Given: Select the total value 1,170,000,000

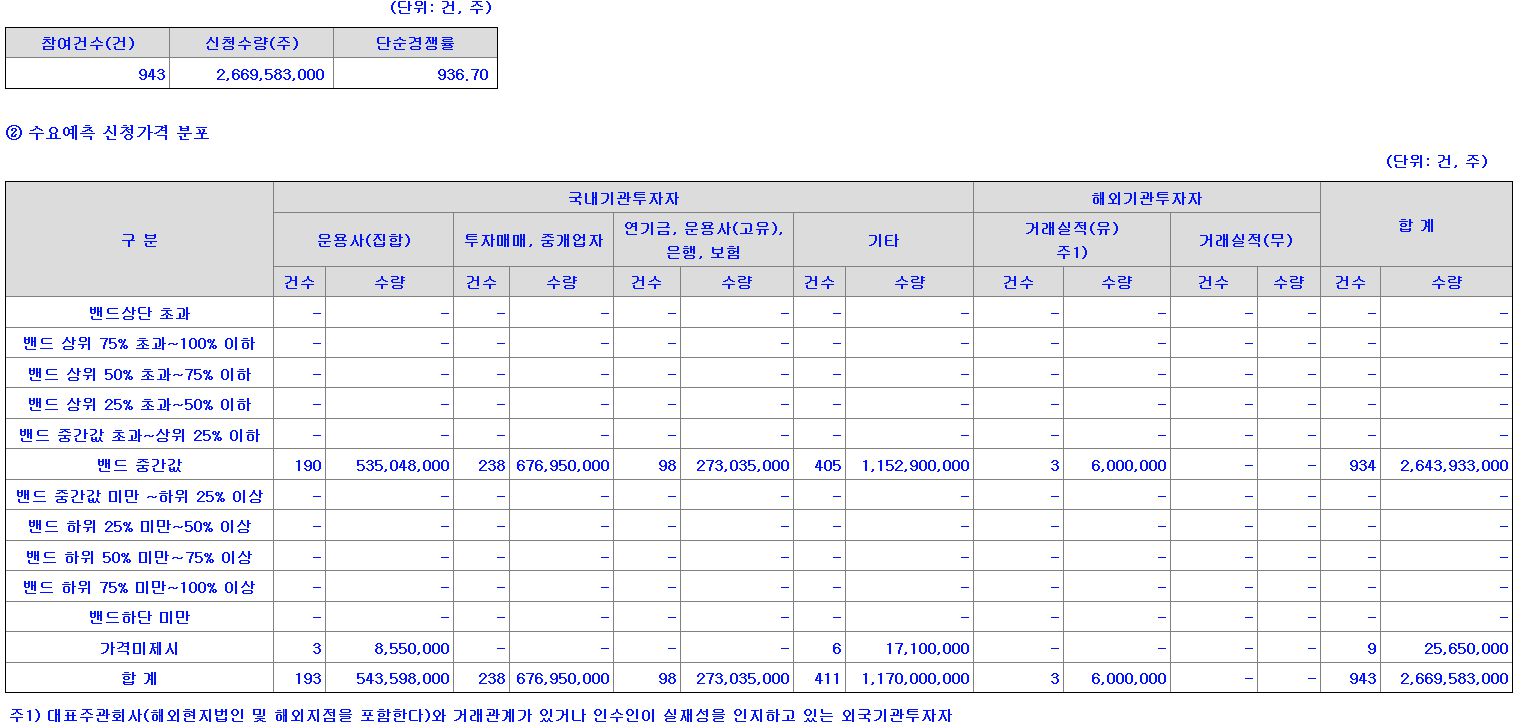Looking at the screenshot, I should (x=915, y=679).
